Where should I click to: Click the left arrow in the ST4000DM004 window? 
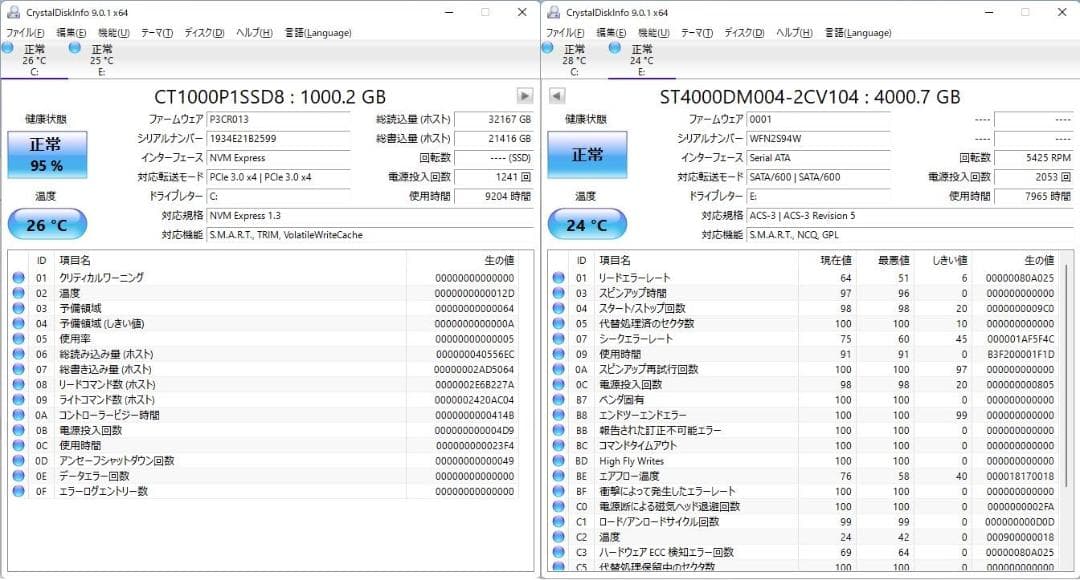coord(556,96)
